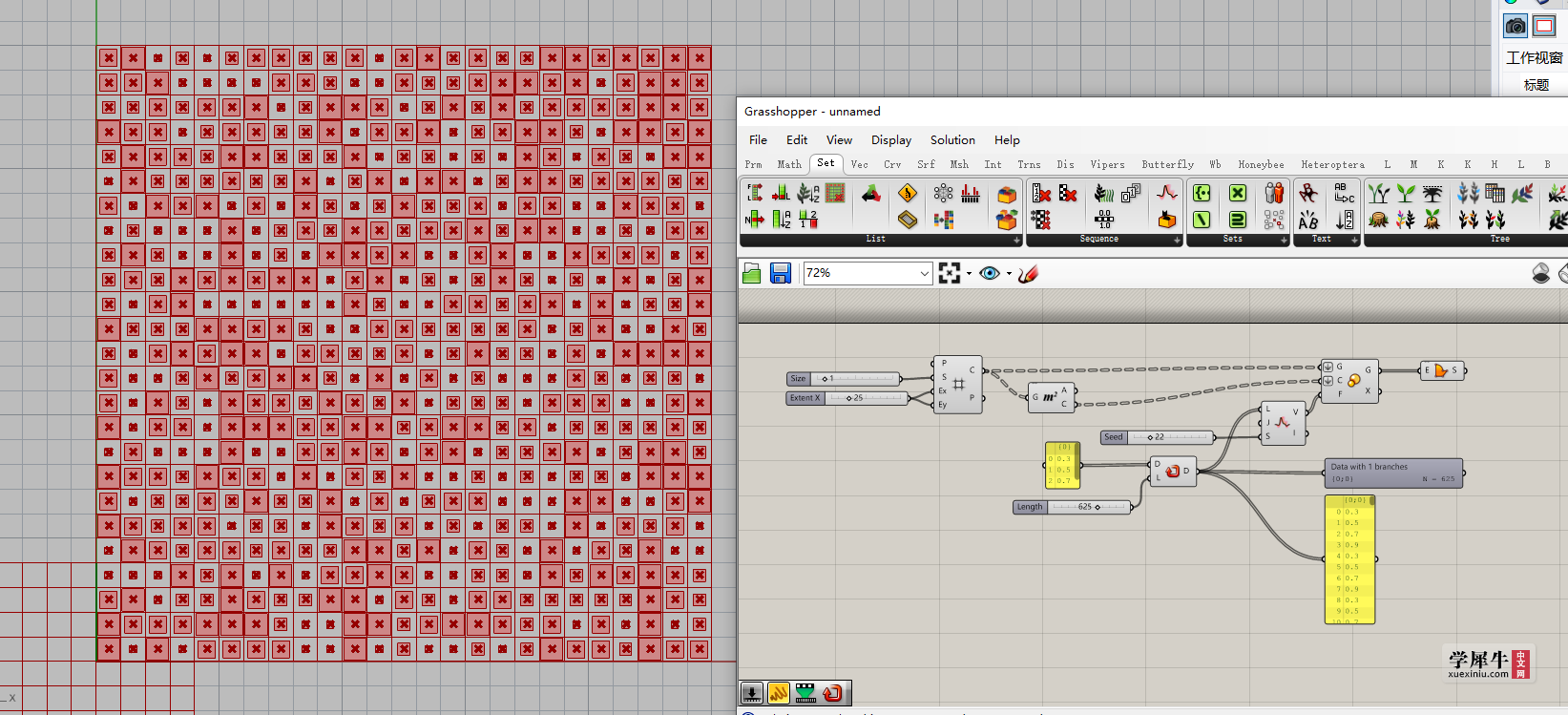Switch to the Vec tab

860,164
